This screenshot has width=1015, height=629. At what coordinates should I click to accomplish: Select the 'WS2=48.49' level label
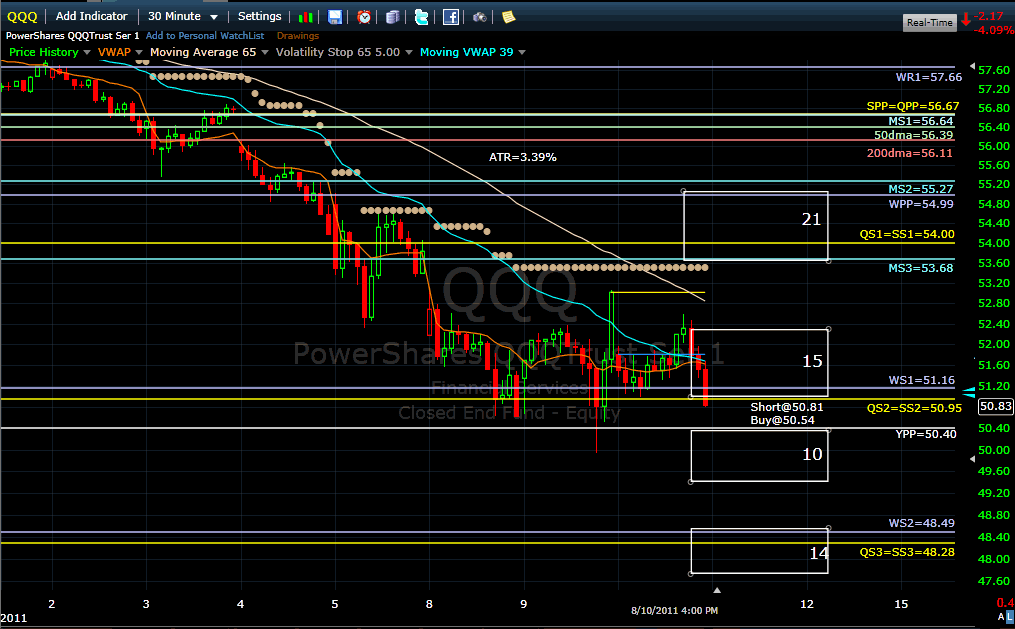921,523
